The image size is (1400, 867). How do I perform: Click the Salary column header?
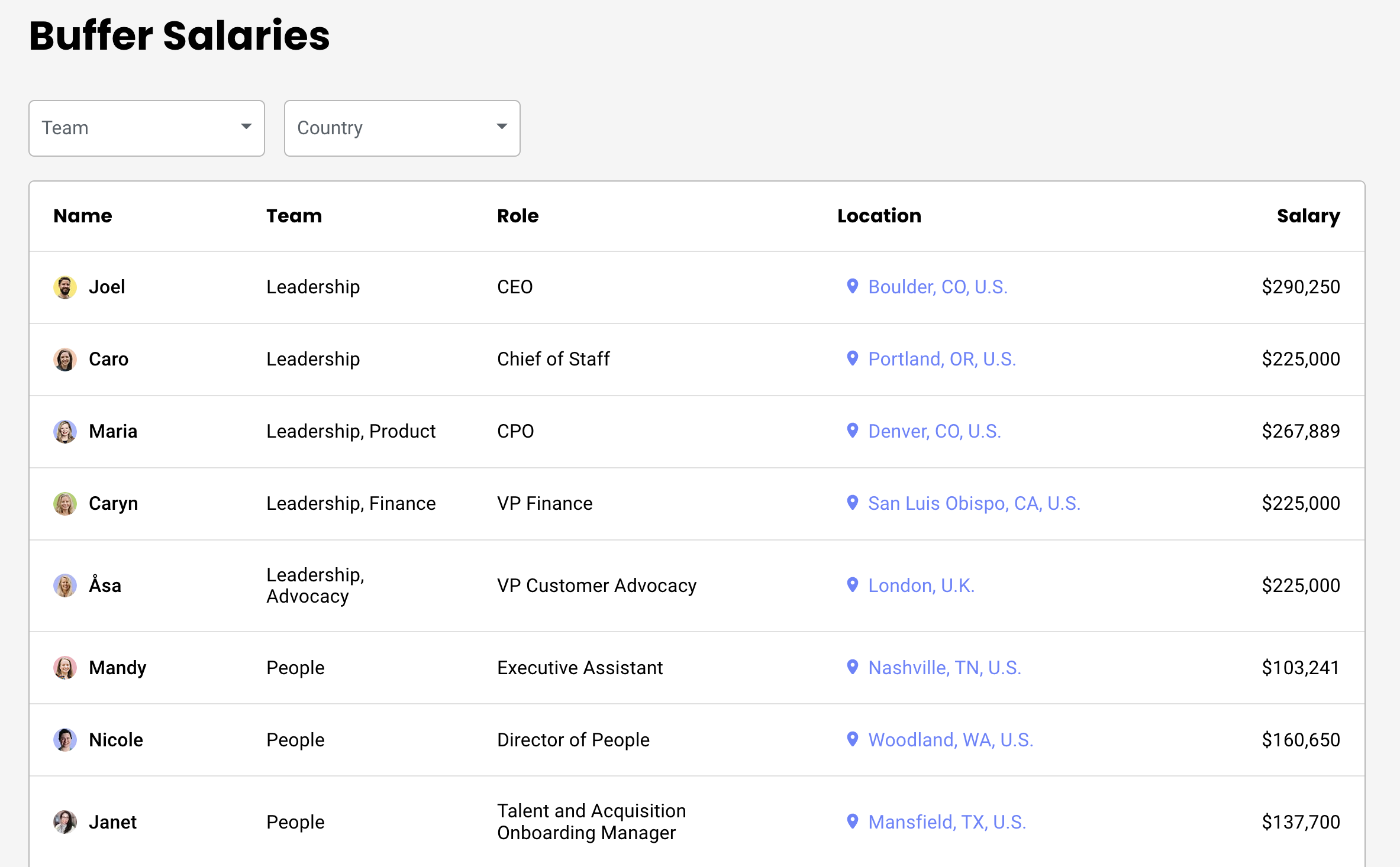tap(1308, 216)
